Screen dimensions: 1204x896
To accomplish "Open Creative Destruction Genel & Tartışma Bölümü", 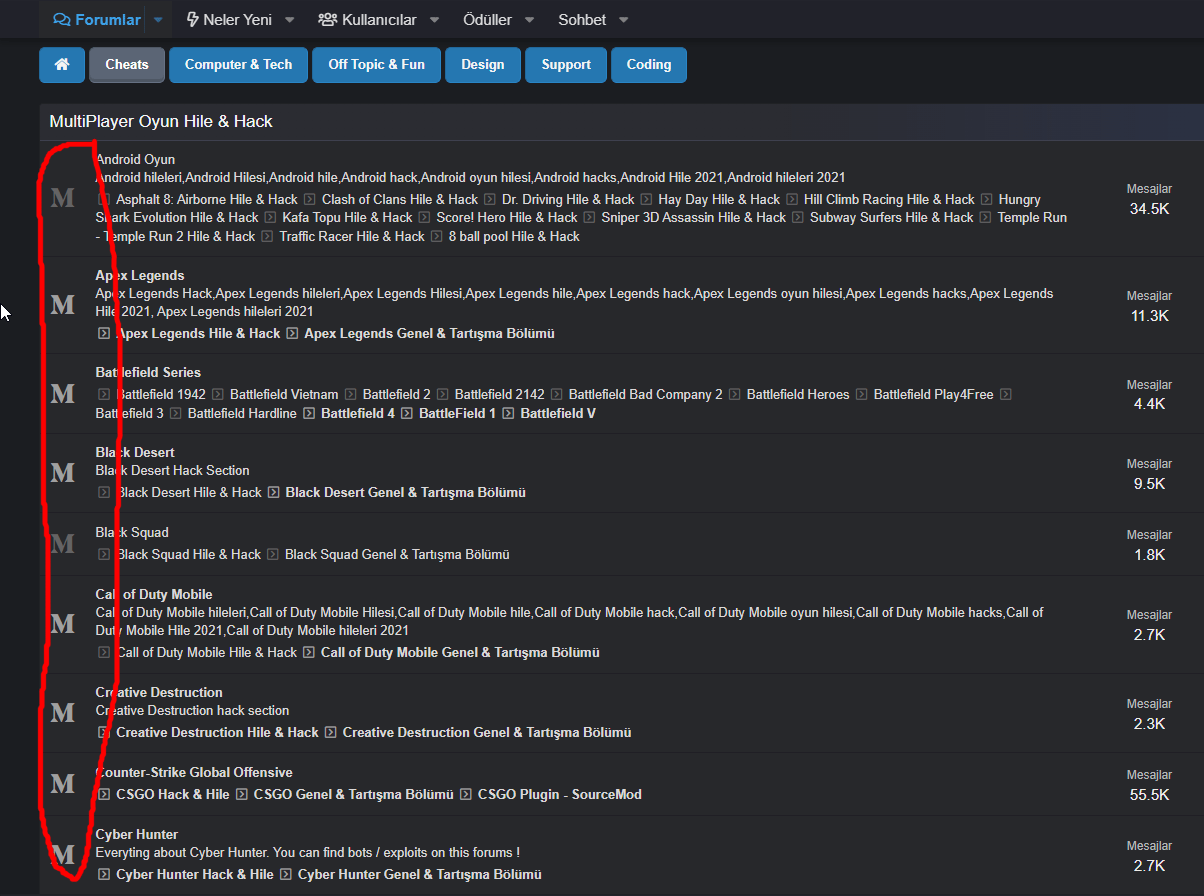I will click(487, 732).
